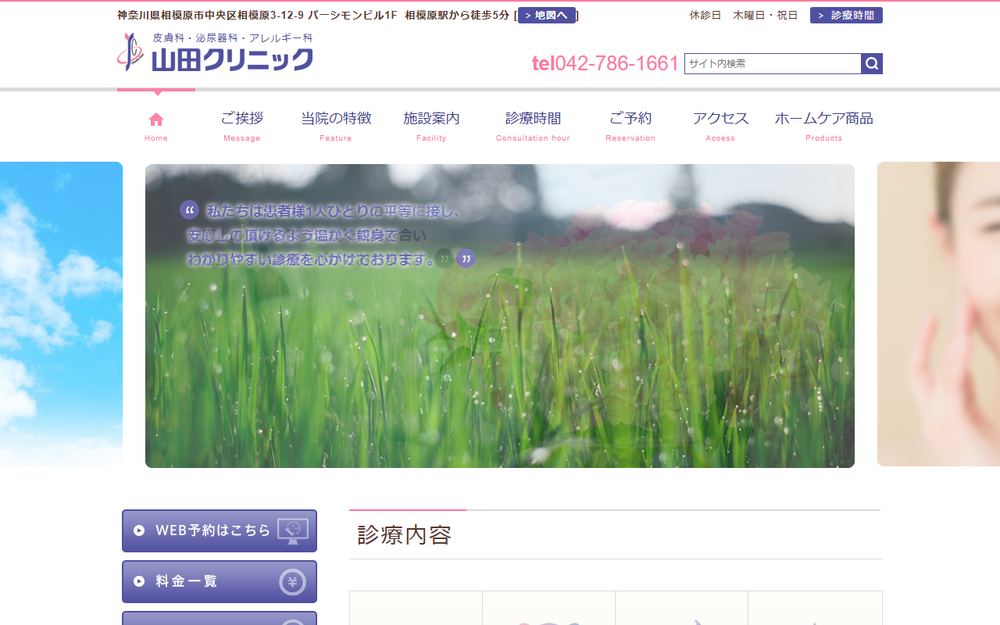Click the 地図へ map button
Screen dimensions: 1000x625
(547, 15)
